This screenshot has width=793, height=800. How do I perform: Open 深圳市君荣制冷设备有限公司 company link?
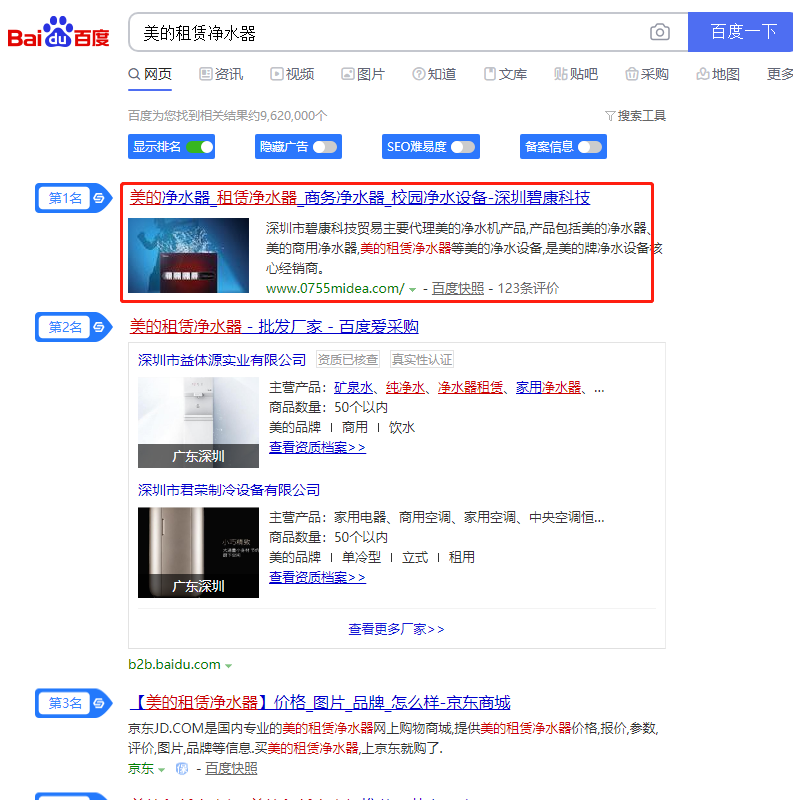click(x=229, y=490)
